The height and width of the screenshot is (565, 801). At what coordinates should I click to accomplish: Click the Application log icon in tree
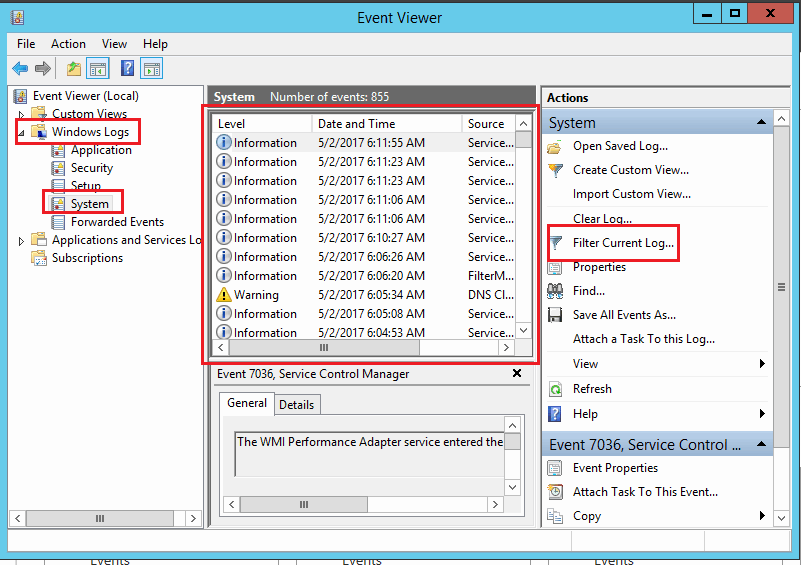pos(58,150)
